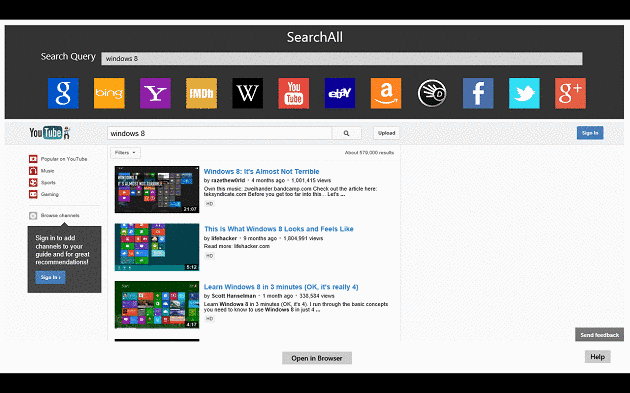Open the Music category icon
The width and height of the screenshot is (630, 393).
[33, 171]
